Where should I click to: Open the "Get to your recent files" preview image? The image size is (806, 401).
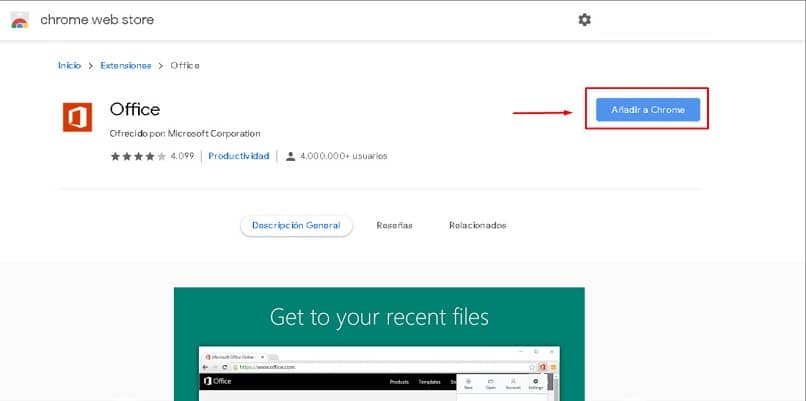point(379,344)
